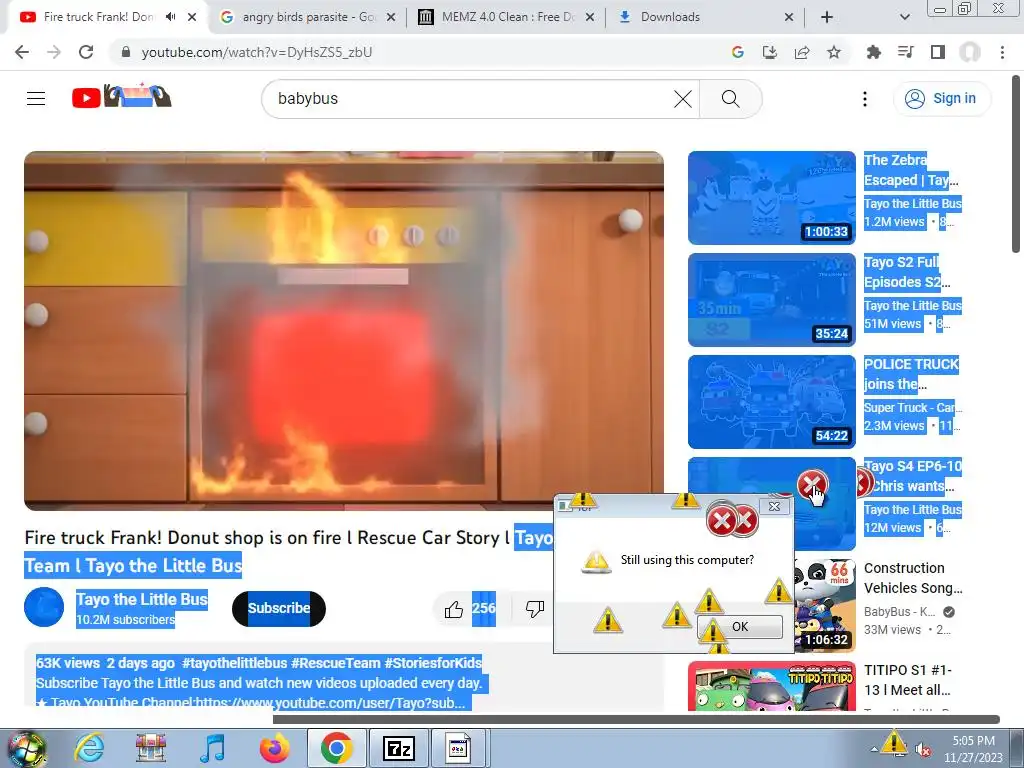Open media controls icon in Chrome toolbar
The width and height of the screenshot is (1024, 768).
coord(905,52)
